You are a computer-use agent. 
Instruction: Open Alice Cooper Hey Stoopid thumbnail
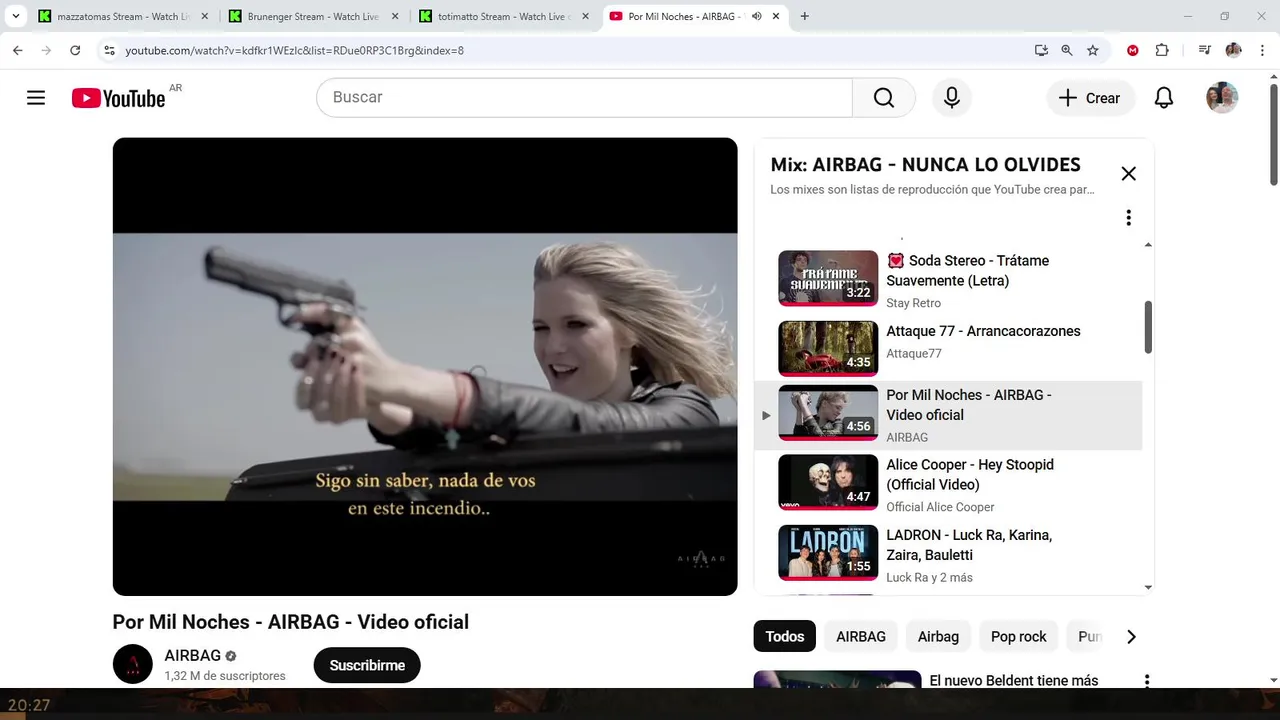[x=828, y=482]
